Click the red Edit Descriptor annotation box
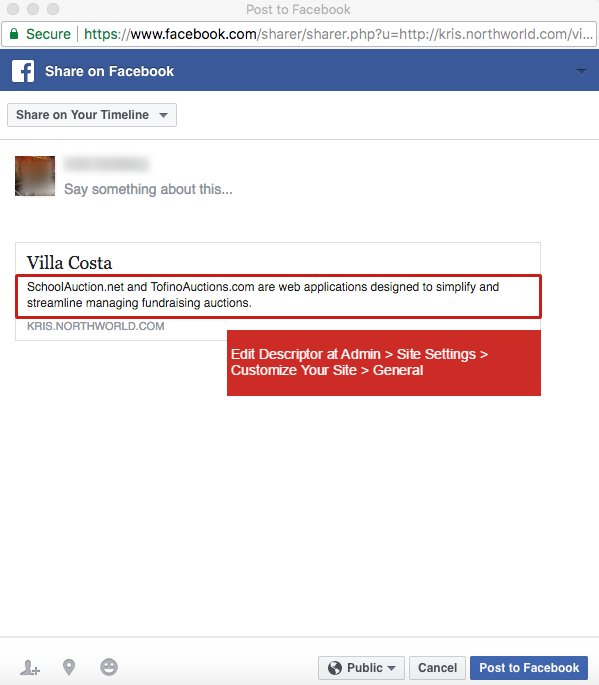Image resolution: width=599 pixels, height=685 pixels. coord(384,363)
